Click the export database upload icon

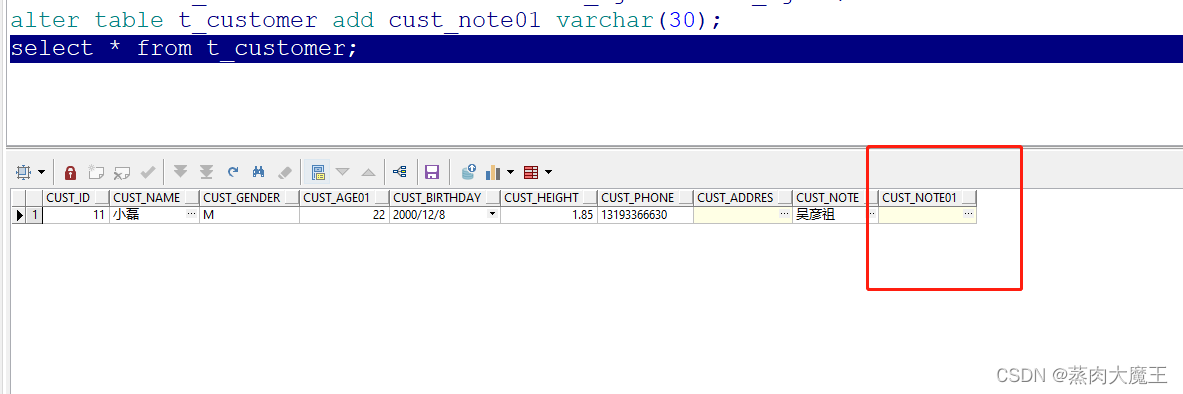point(469,172)
